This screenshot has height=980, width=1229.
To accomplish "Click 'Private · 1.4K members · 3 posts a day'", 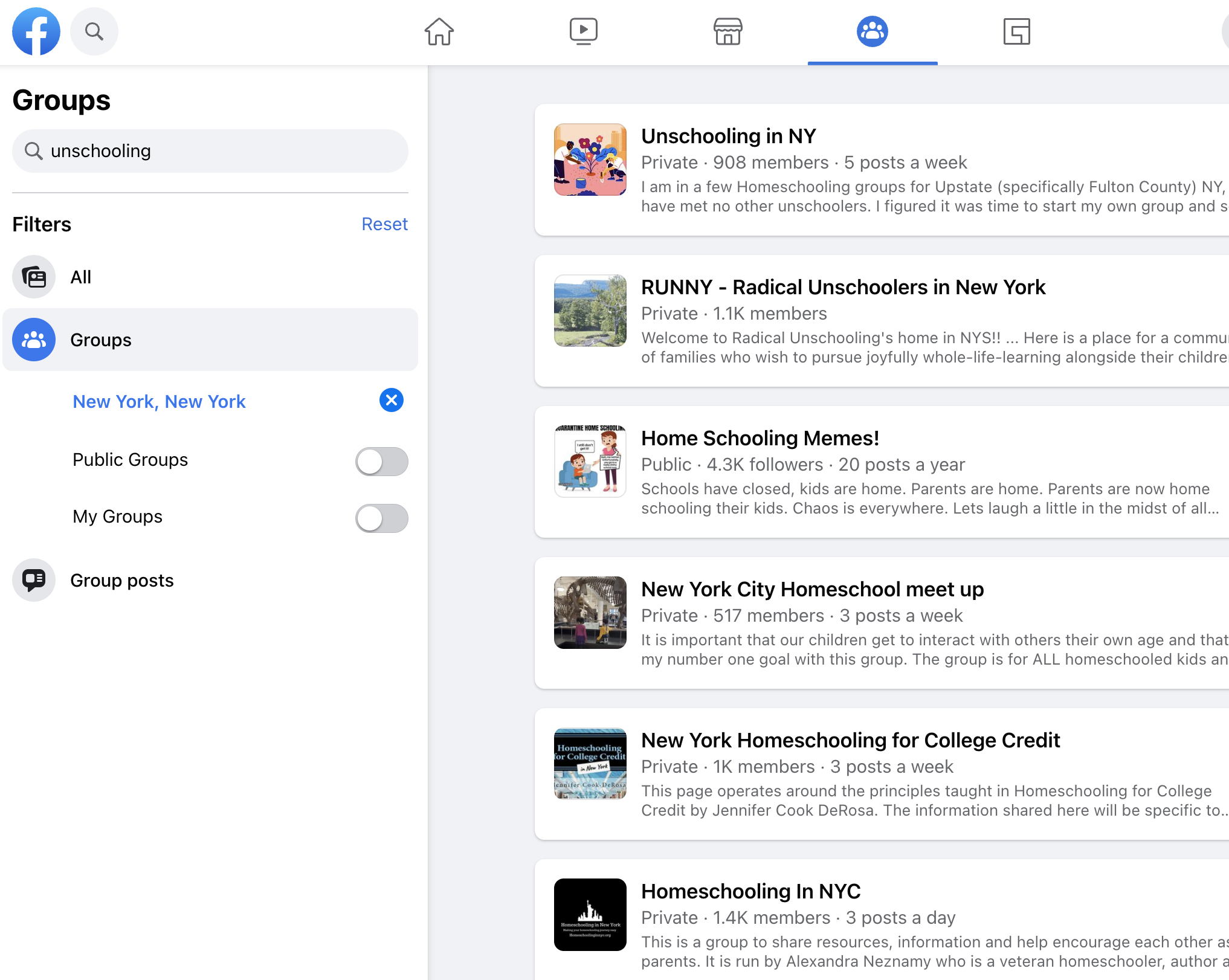I will pos(798,918).
